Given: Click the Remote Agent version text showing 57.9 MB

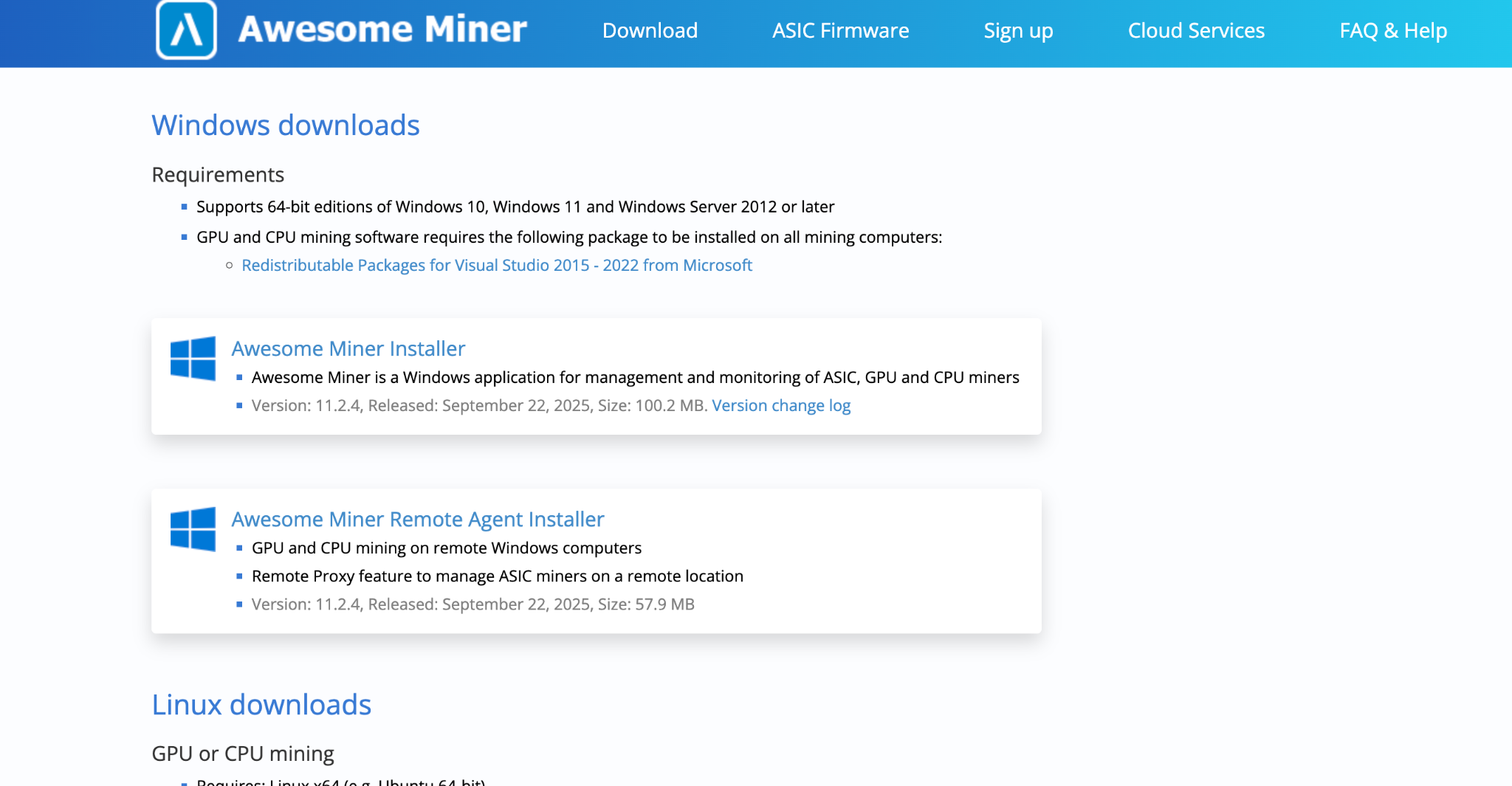Looking at the screenshot, I should [x=472, y=604].
